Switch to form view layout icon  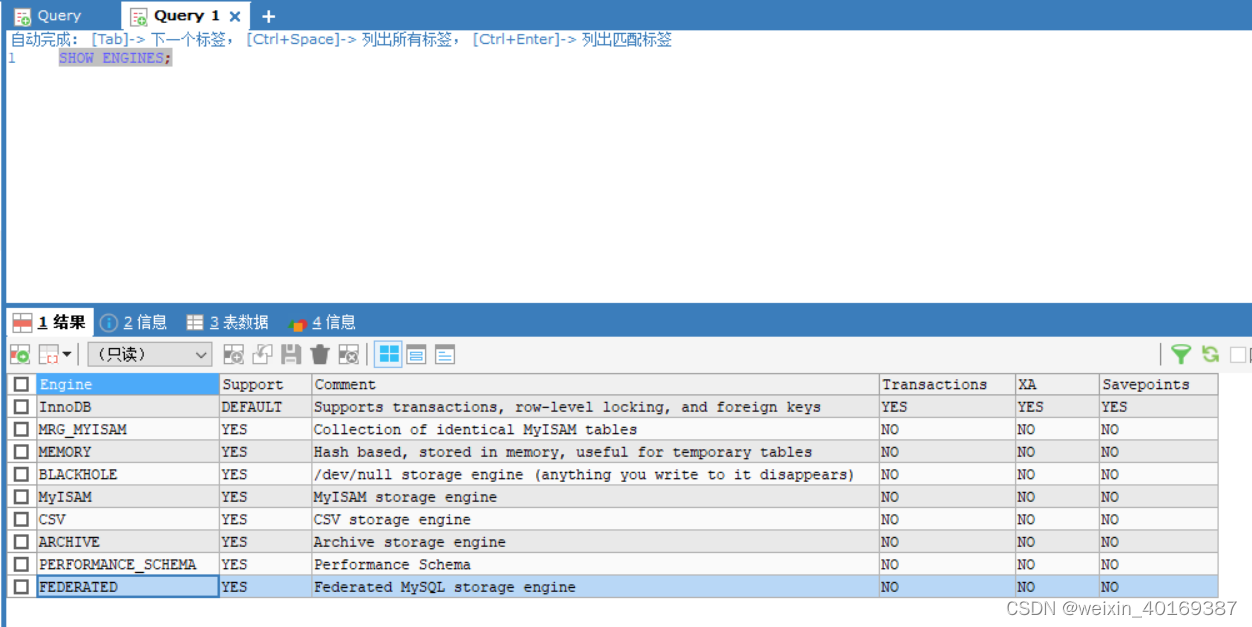(416, 354)
